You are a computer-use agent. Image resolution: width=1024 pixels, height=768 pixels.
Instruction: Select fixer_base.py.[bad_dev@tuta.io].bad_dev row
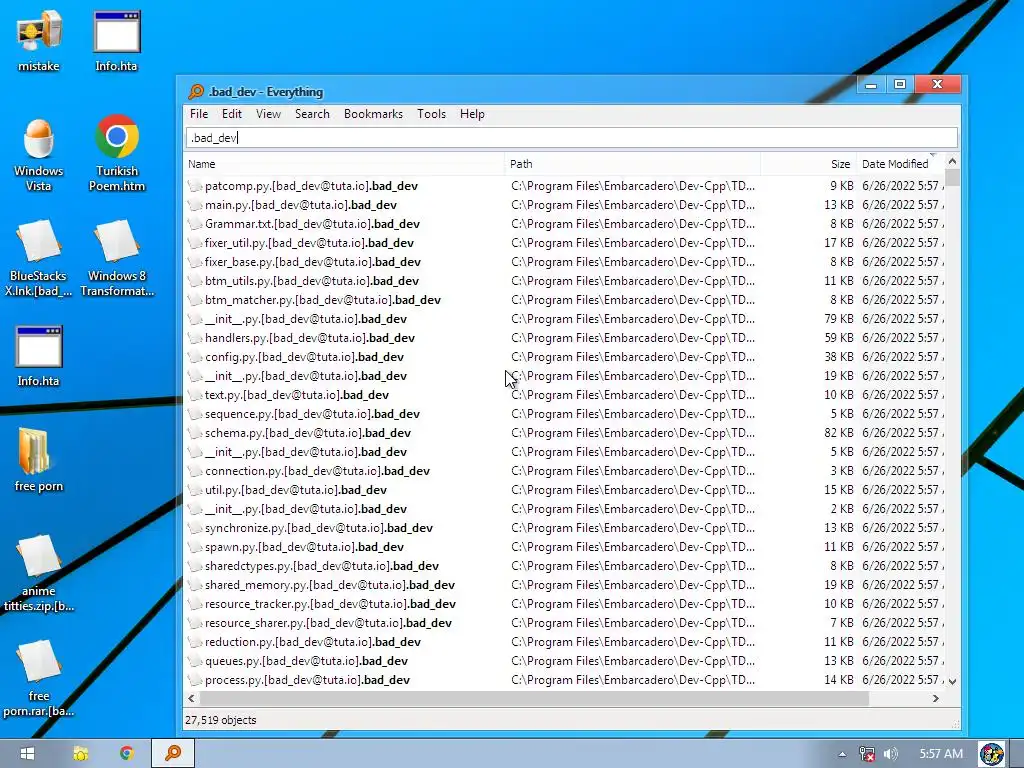coord(564,262)
